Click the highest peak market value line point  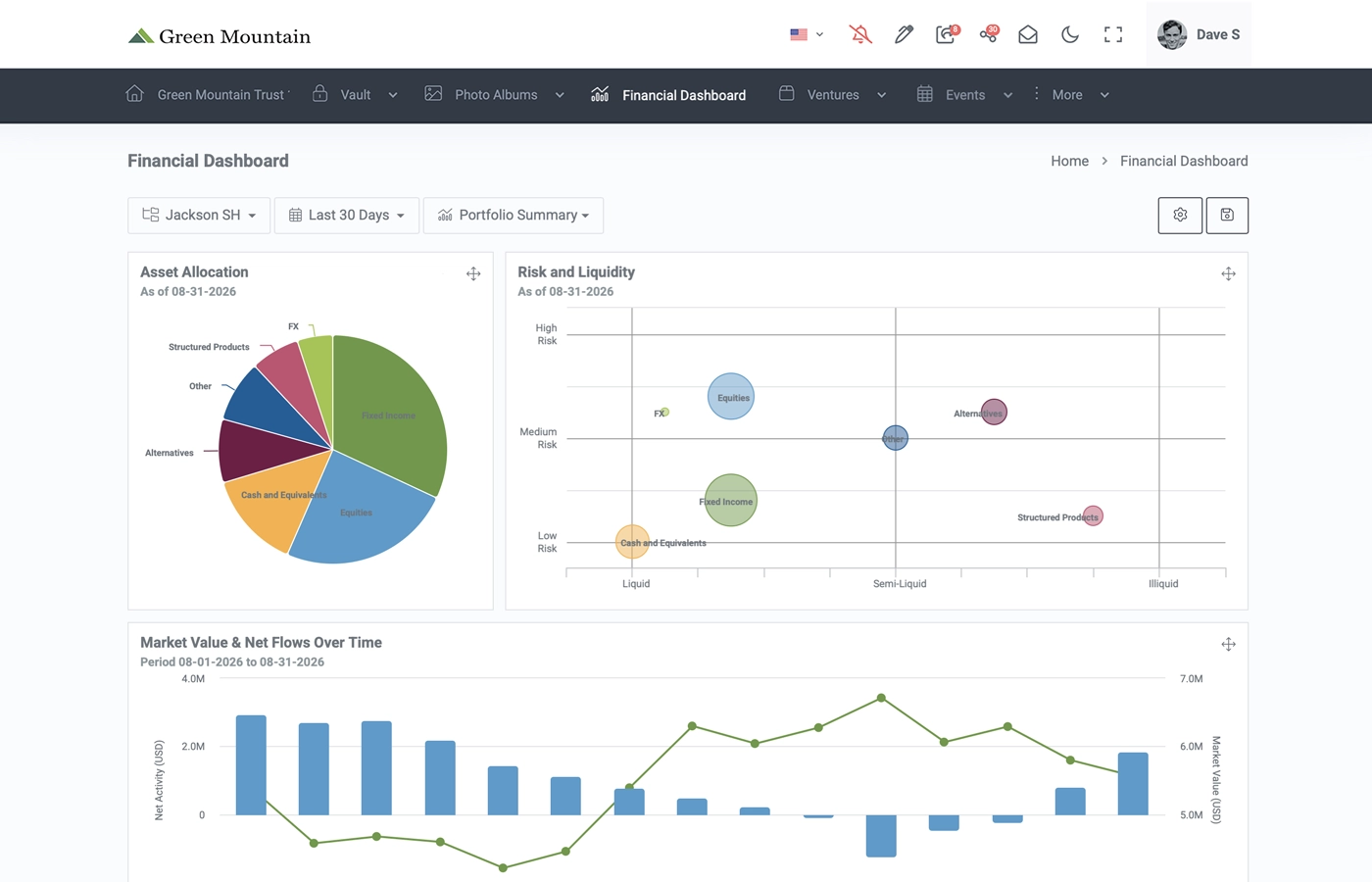pyautogui.click(x=881, y=698)
